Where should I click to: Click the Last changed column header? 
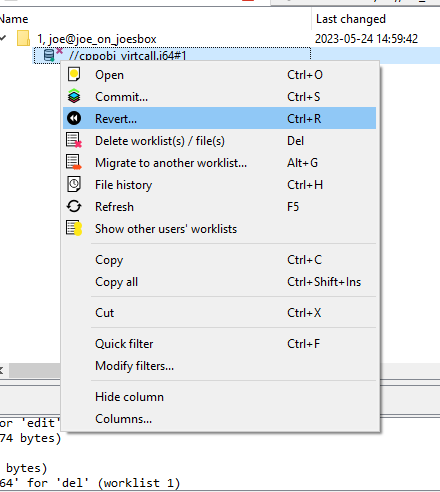coord(376,19)
